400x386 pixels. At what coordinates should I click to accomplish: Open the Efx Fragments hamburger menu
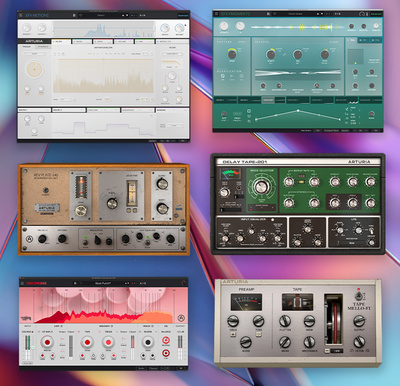(216, 14)
